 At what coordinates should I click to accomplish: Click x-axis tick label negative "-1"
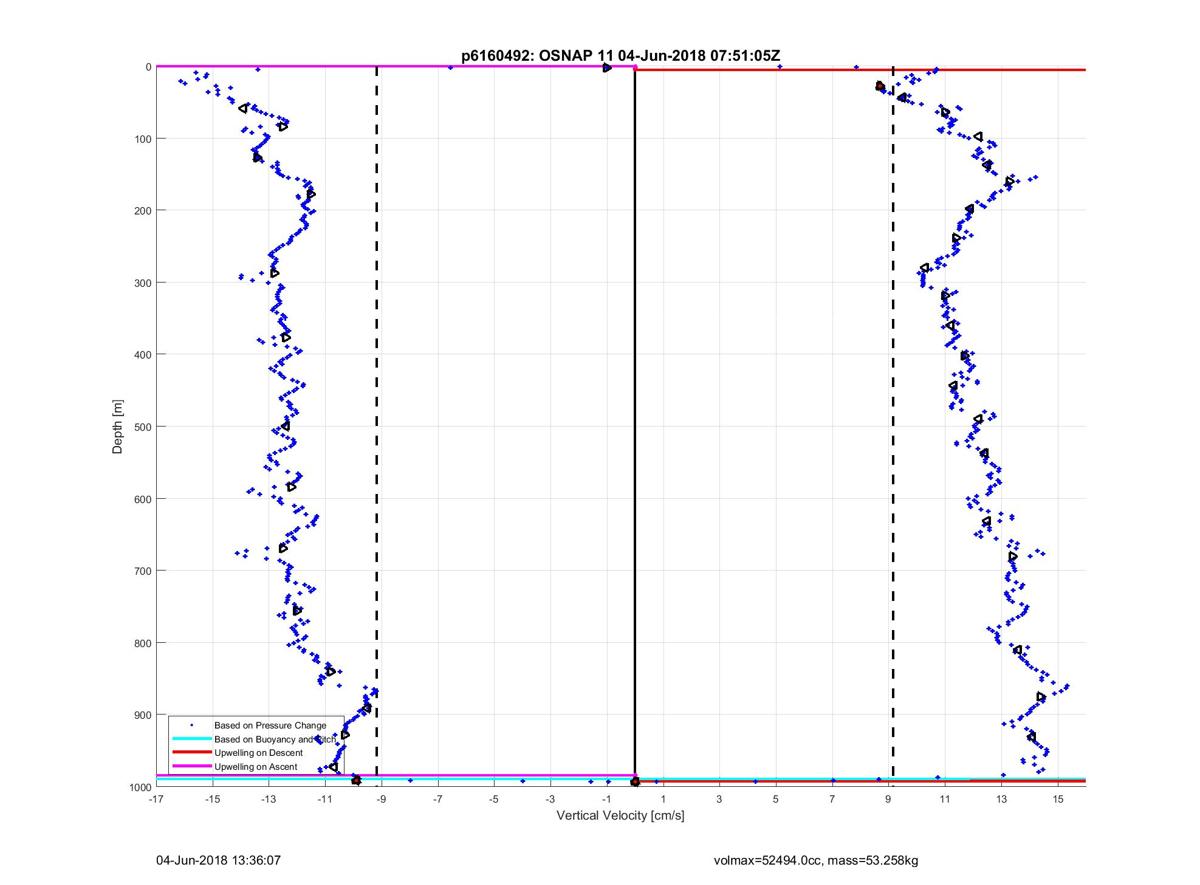pyautogui.click(x=606, y=799)
